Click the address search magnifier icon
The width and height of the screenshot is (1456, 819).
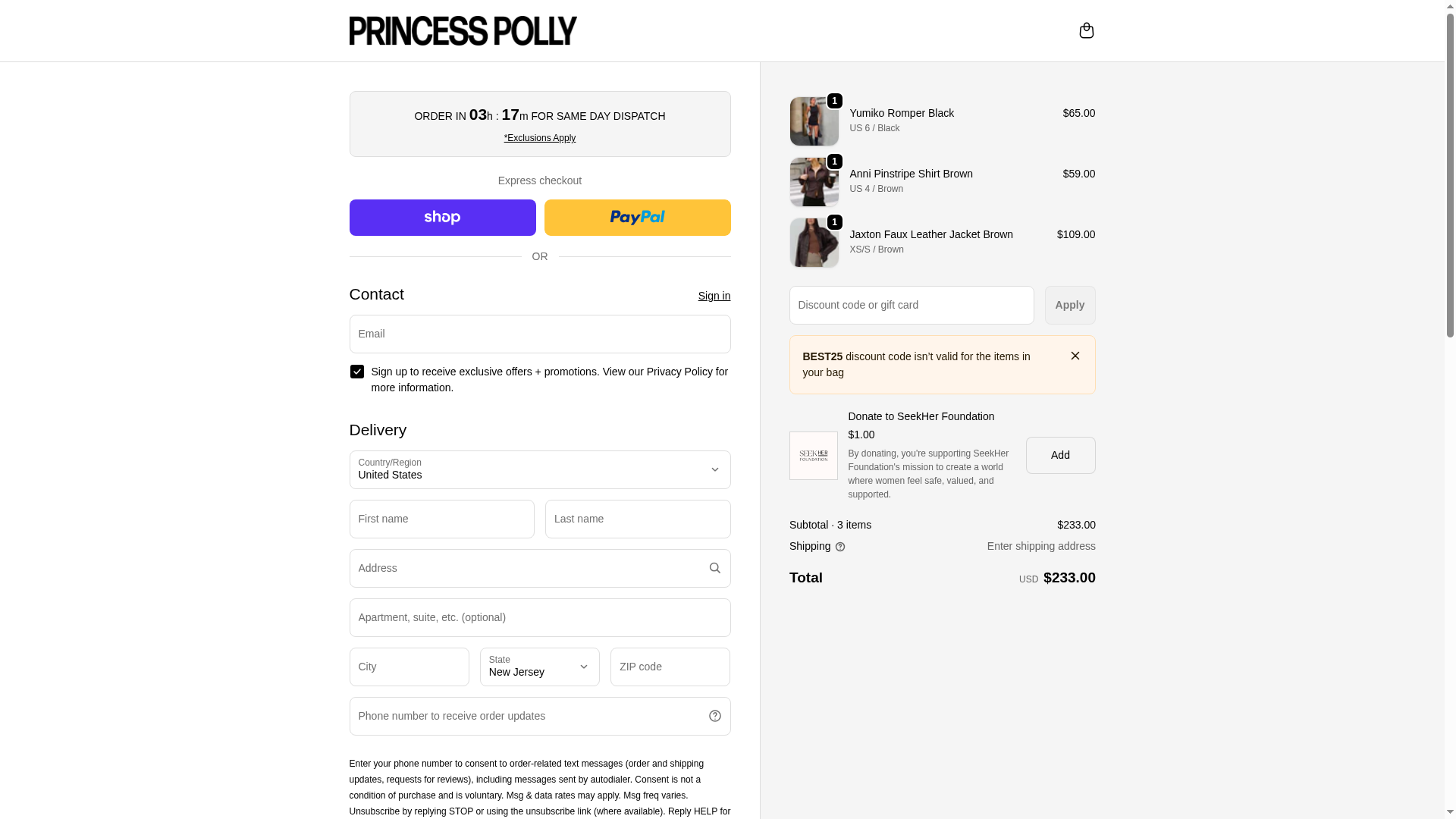tap(714, 568)
